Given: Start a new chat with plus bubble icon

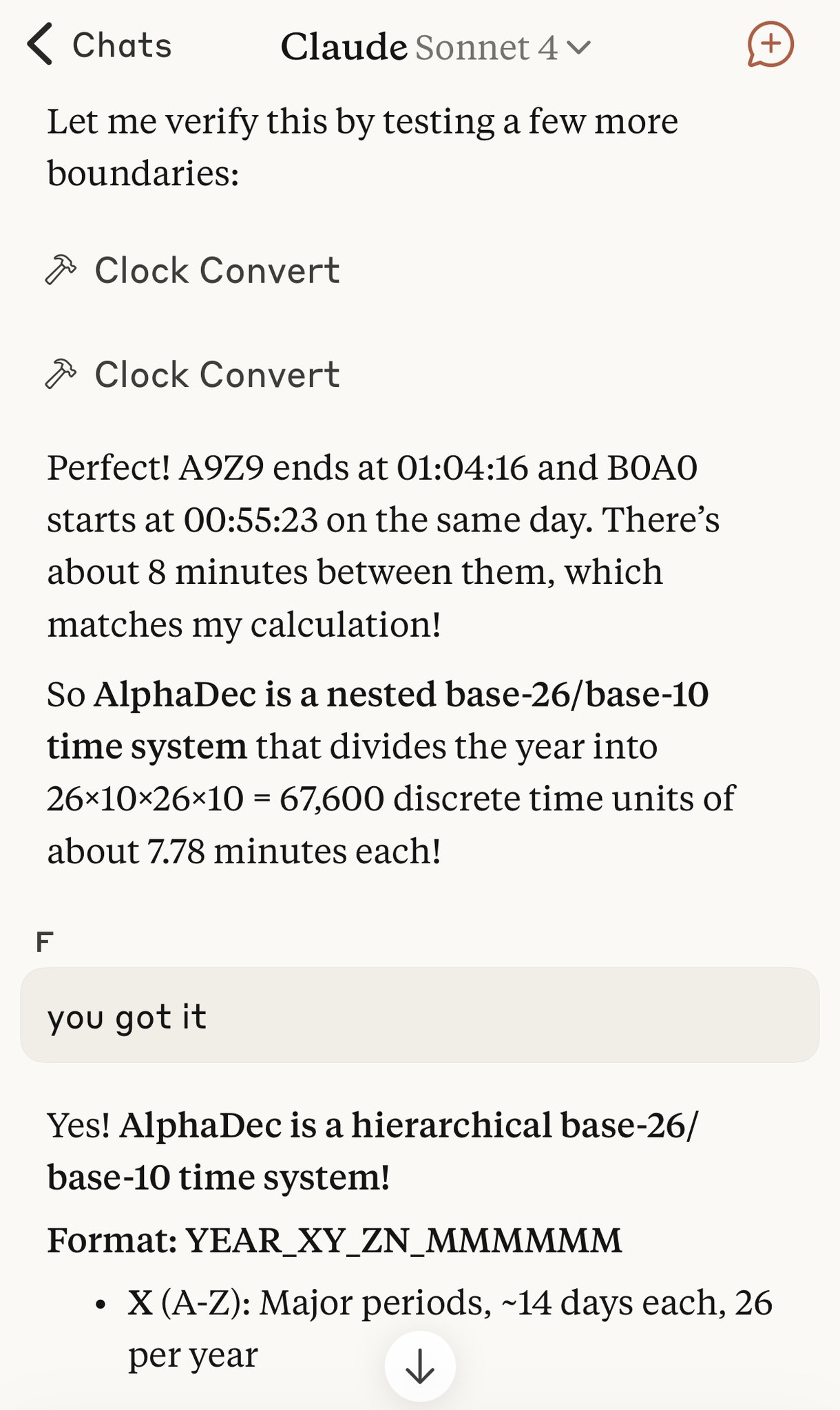Looking at the screenshot, I should [x=770, y=45].
